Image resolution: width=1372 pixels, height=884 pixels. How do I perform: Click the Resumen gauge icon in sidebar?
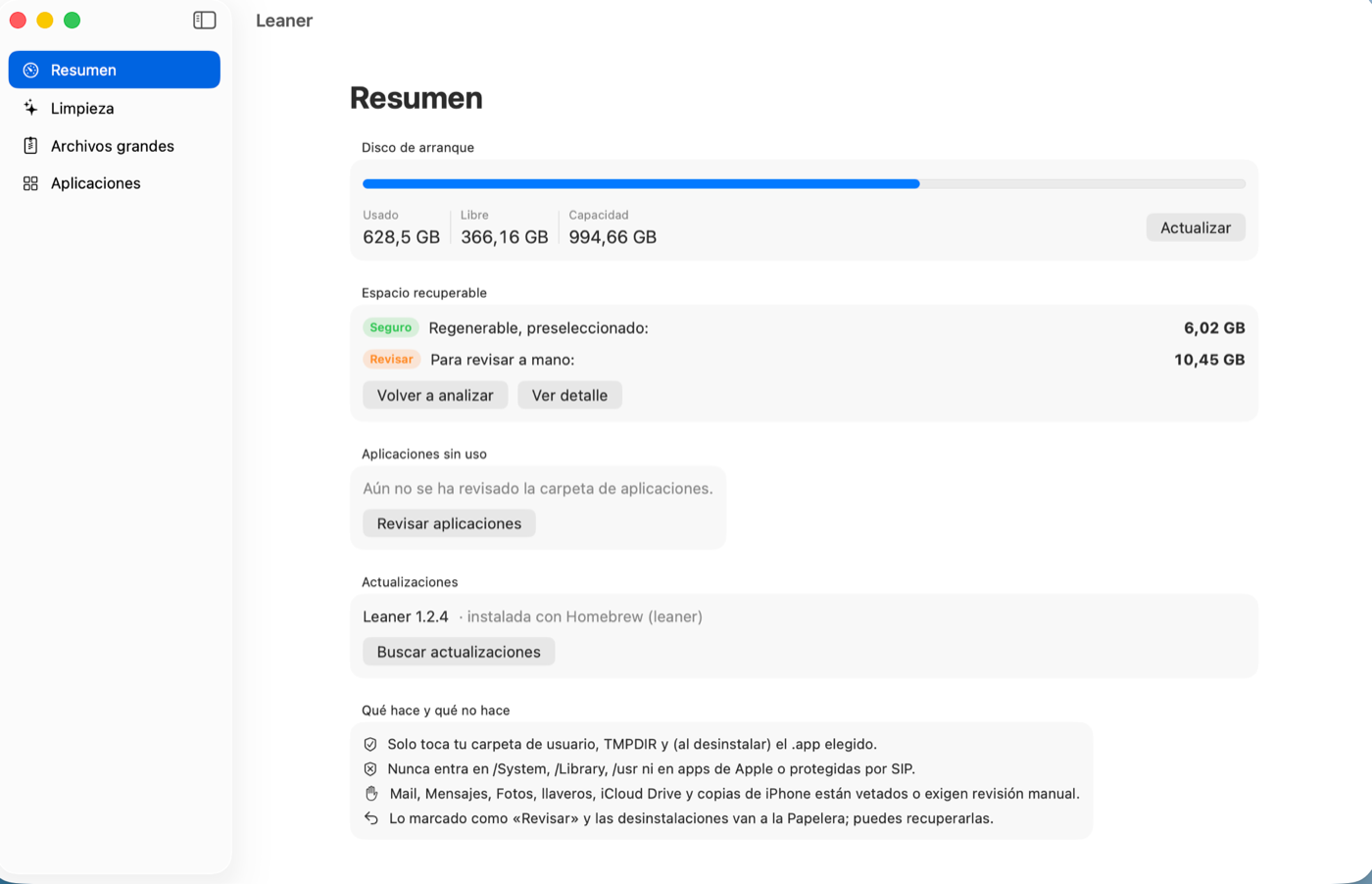30,71
